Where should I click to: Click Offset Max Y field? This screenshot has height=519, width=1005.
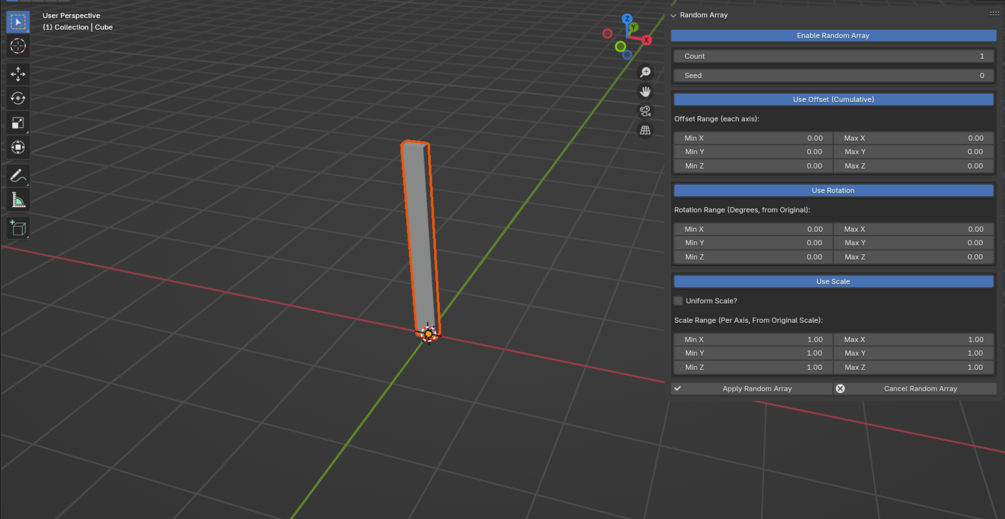(913, 152)
